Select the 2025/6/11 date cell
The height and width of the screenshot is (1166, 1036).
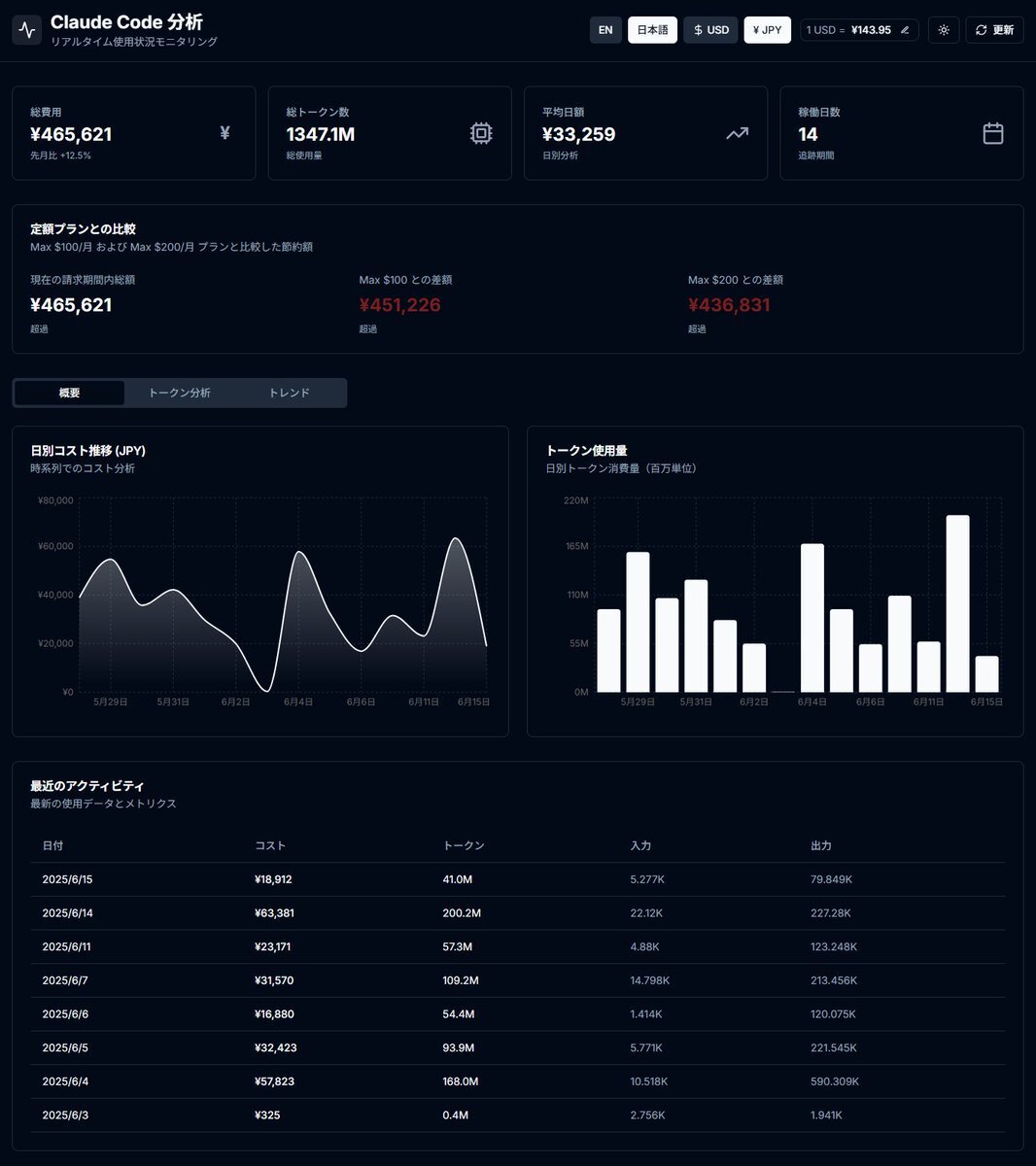(66, 946)
